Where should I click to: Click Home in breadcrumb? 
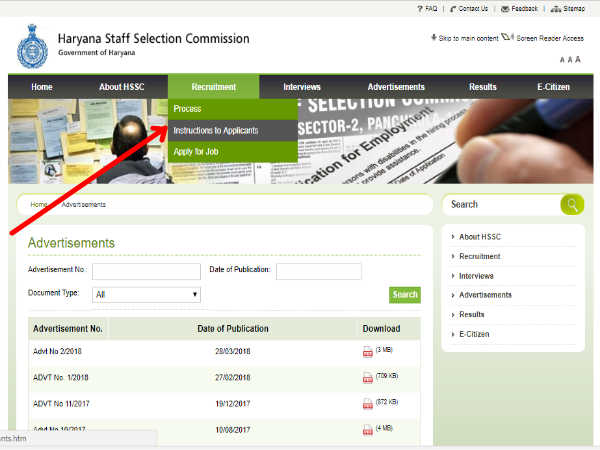[39, 205]
